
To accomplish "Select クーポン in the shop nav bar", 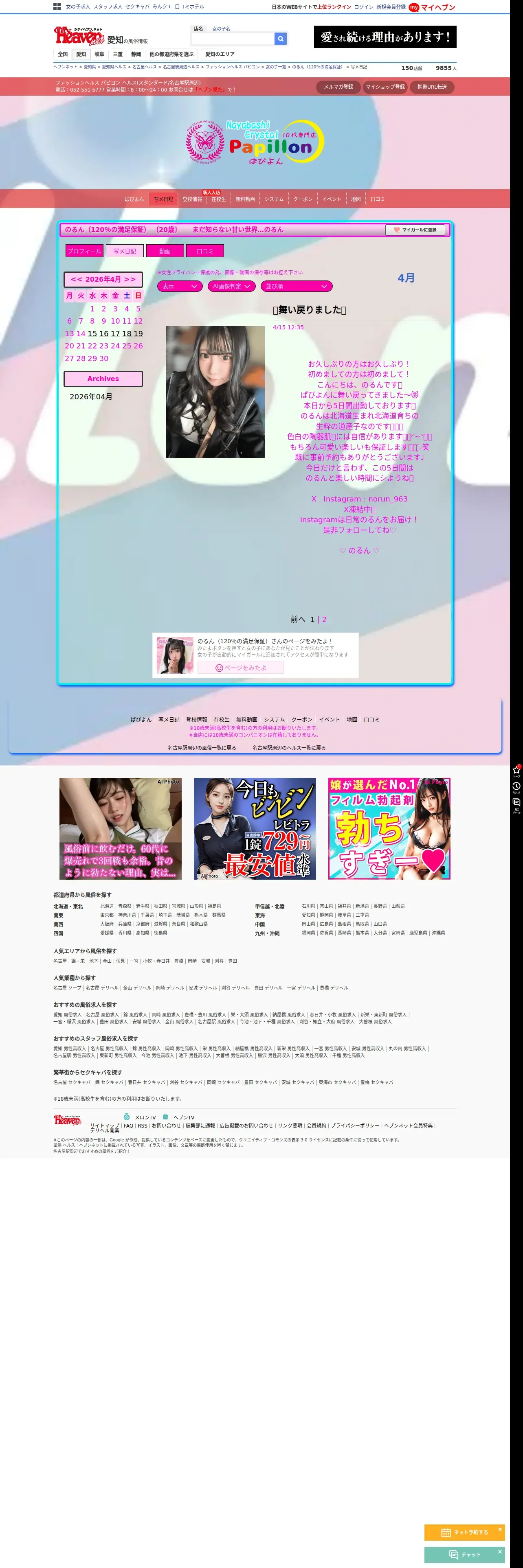I will [303, 199].
